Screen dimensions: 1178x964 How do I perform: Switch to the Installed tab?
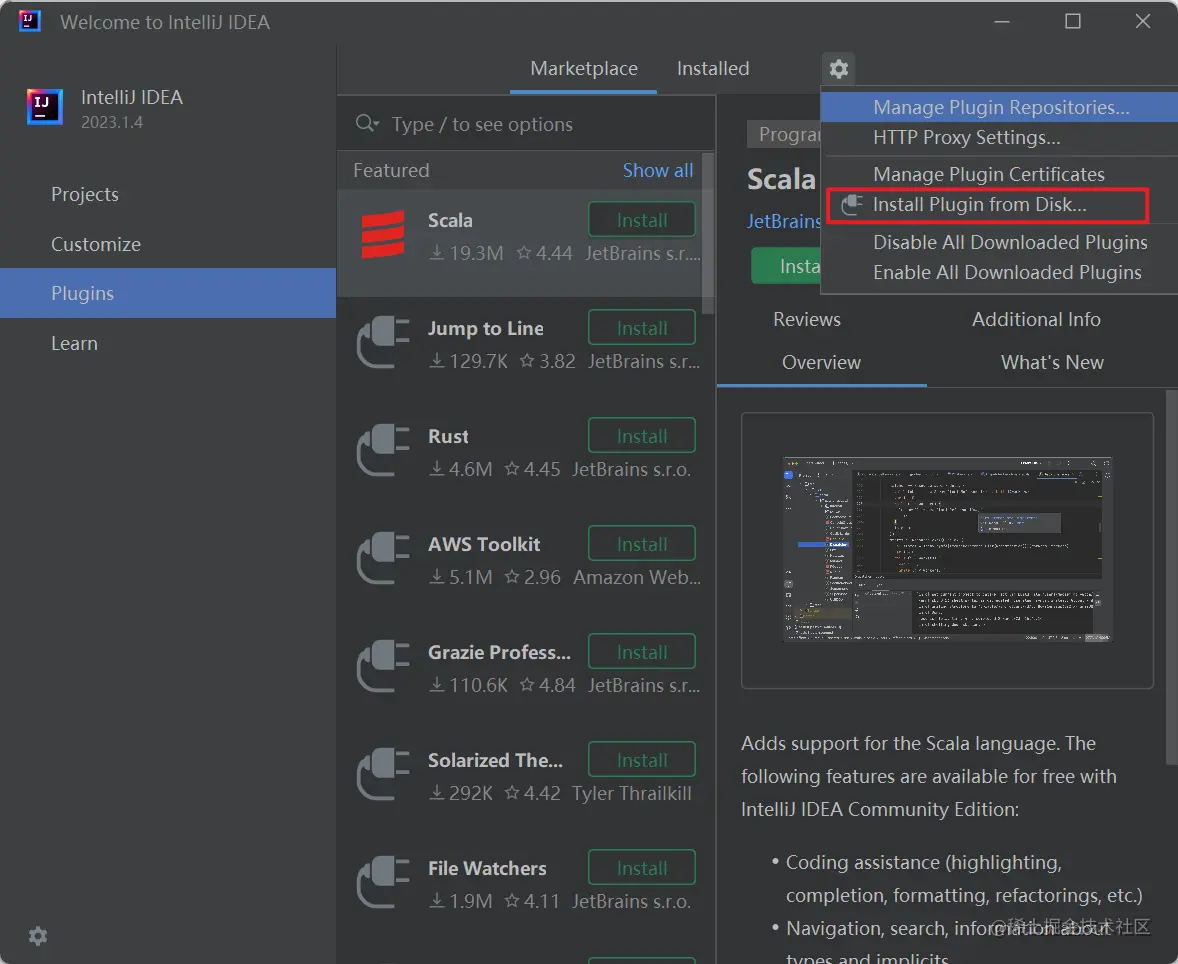(x=713, y=68)
